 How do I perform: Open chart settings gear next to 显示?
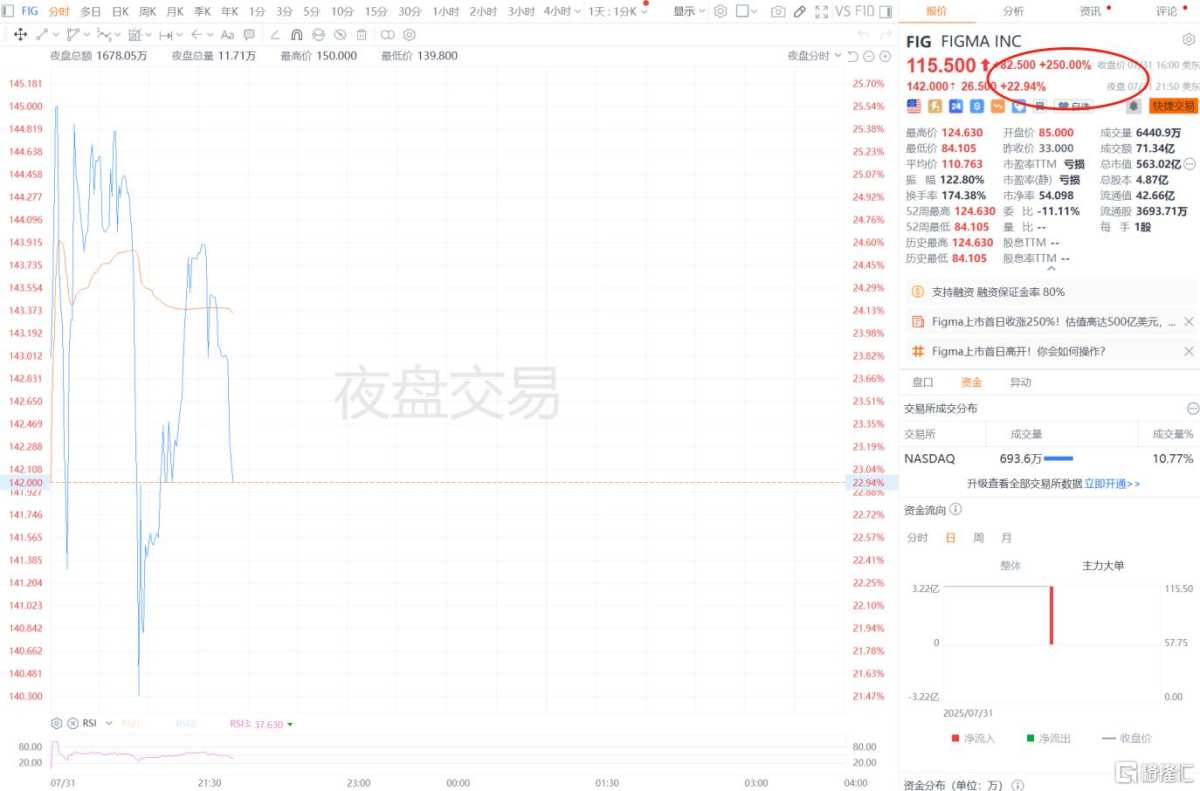pos(720,11)
